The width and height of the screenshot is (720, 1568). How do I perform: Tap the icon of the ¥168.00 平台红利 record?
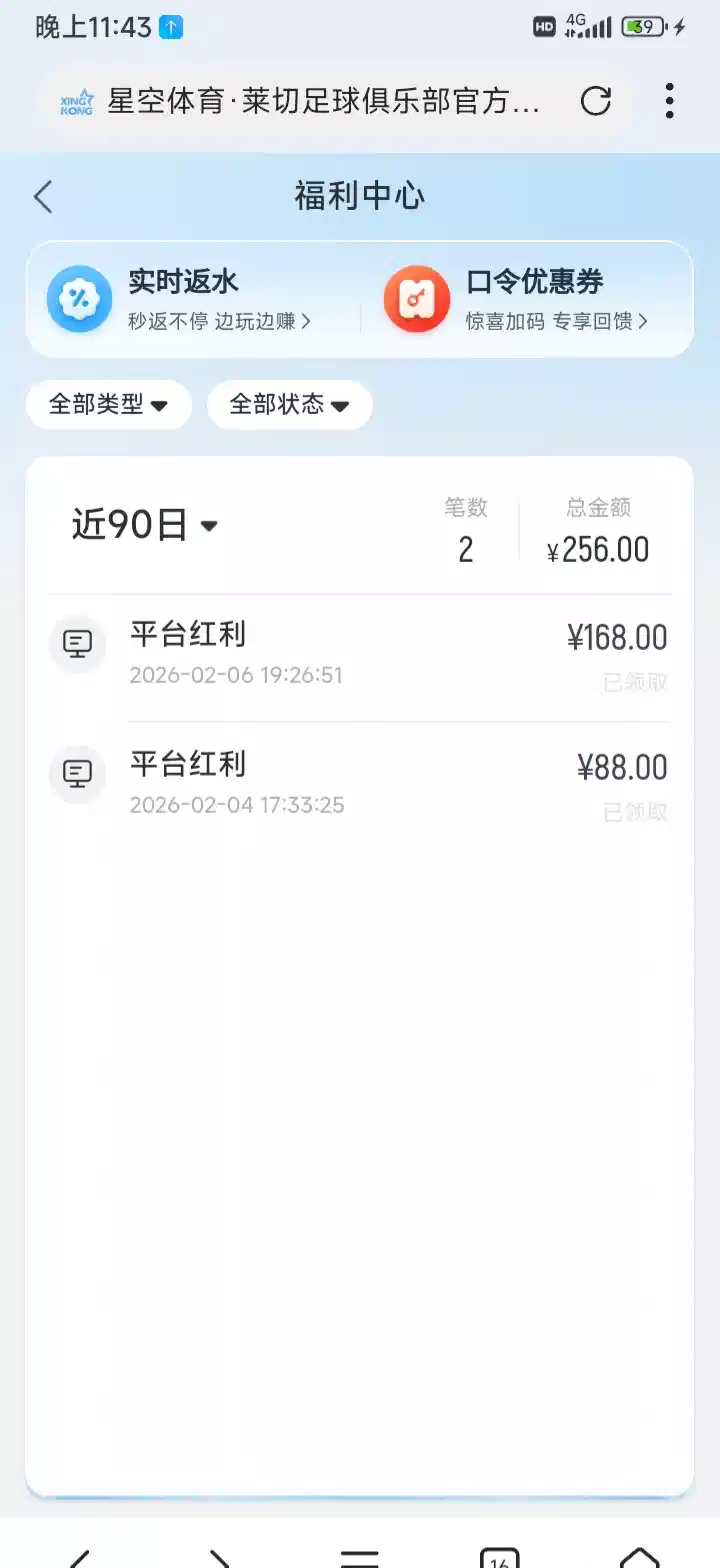click(78, 643)
